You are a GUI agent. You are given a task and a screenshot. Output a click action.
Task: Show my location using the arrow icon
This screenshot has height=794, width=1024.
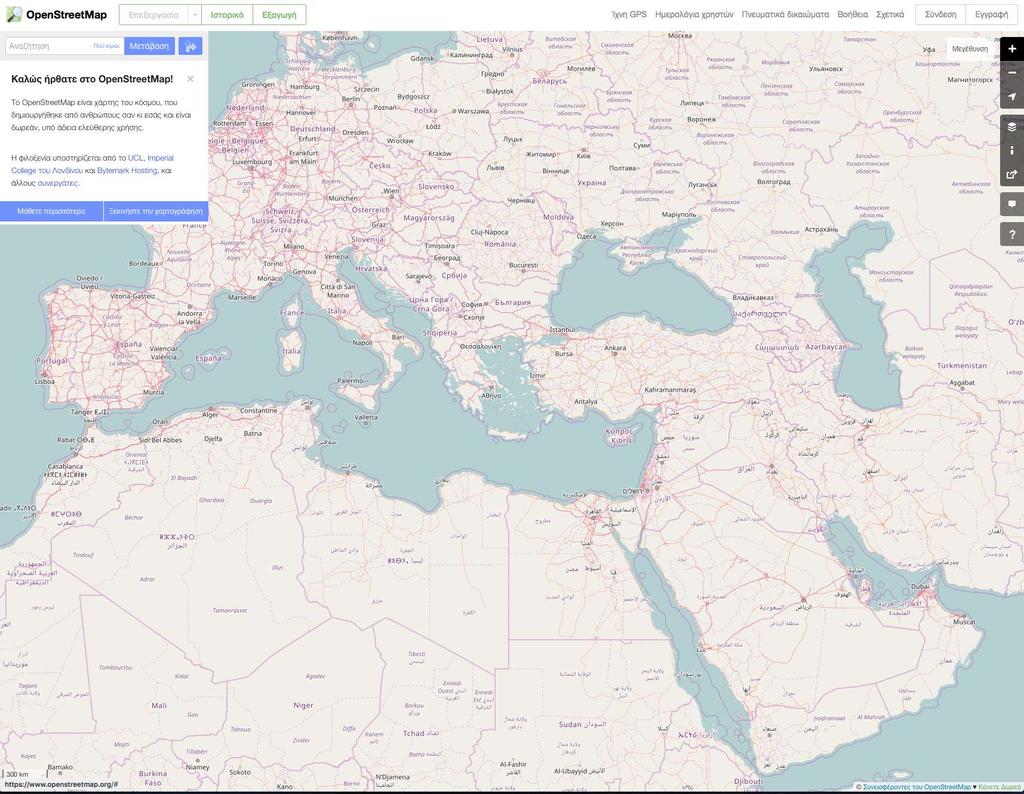pos(1012,97)
